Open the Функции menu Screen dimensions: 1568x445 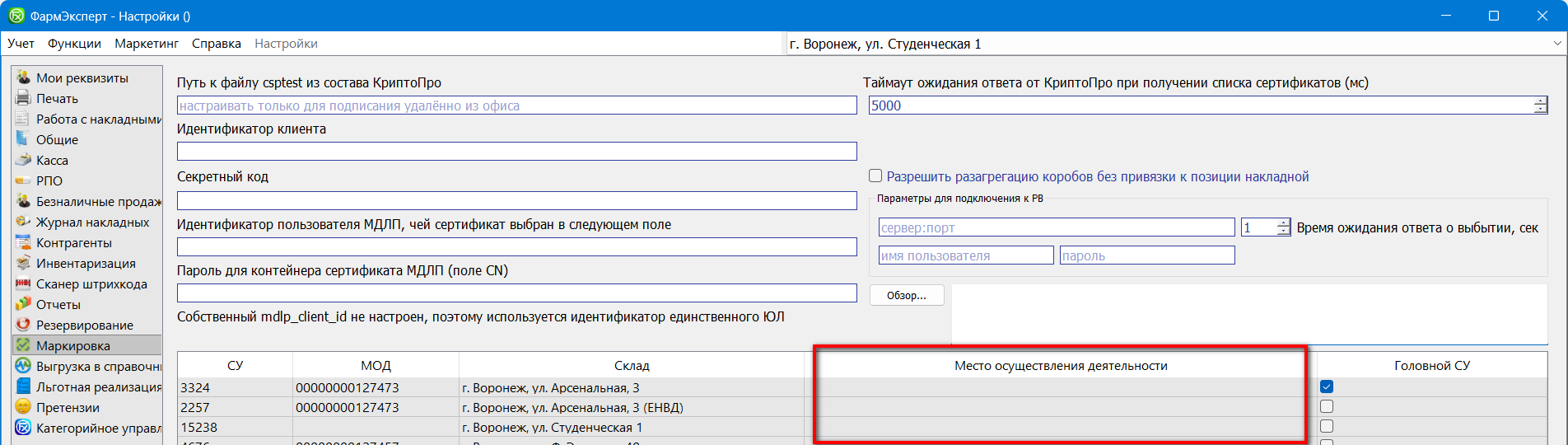pyautogui.click(x=74, y=44)
